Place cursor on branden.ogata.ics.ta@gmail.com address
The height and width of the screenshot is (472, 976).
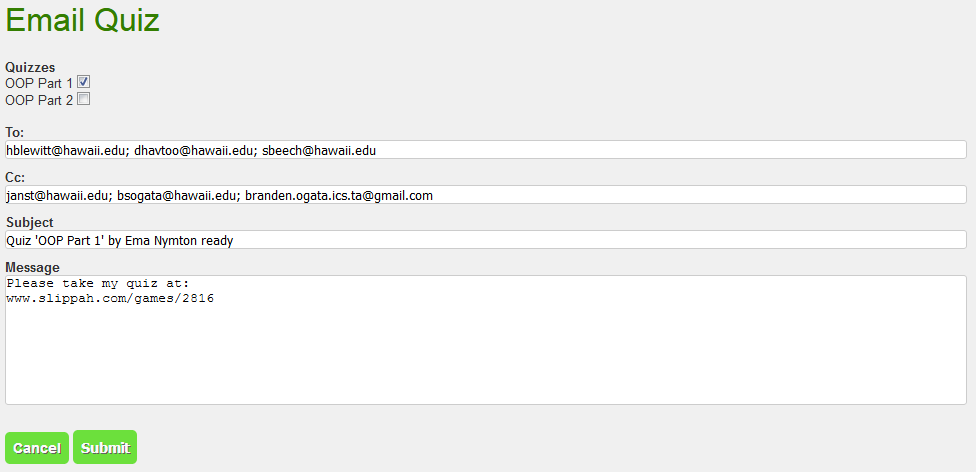pyautogui.click(x=339, y=195)
